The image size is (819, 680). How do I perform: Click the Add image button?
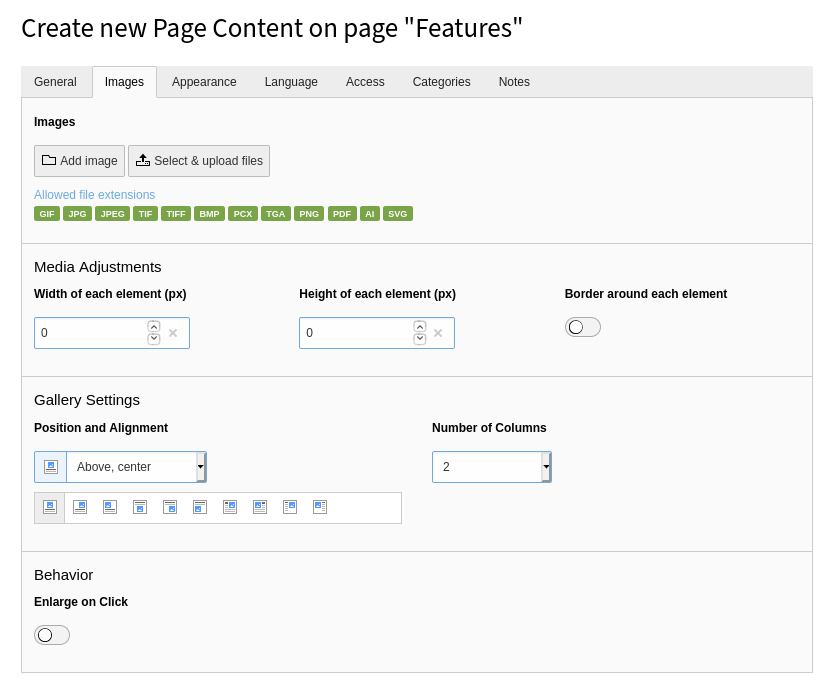[79, 161]
